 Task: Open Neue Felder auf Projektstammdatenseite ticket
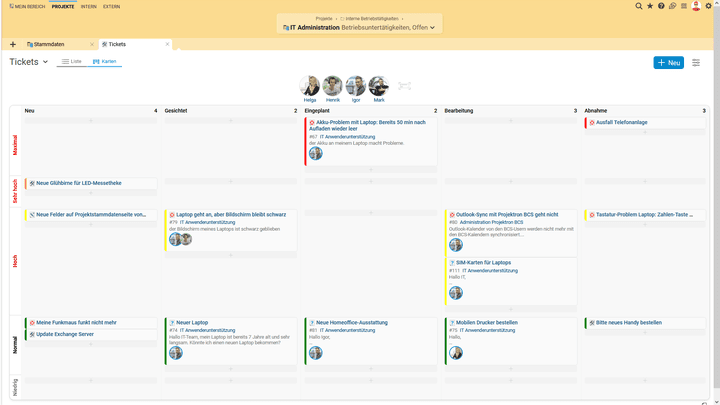[91, 214]
